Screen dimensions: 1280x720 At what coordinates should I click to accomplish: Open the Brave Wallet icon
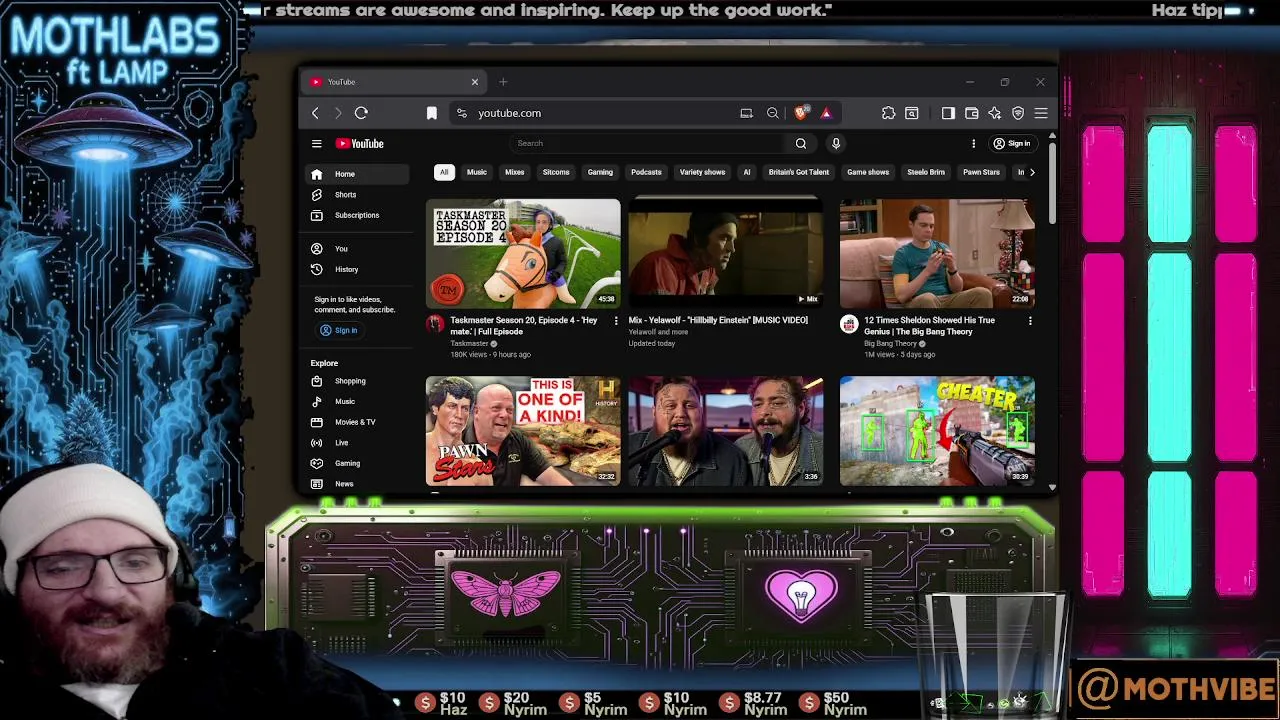[x=971, y=113]
